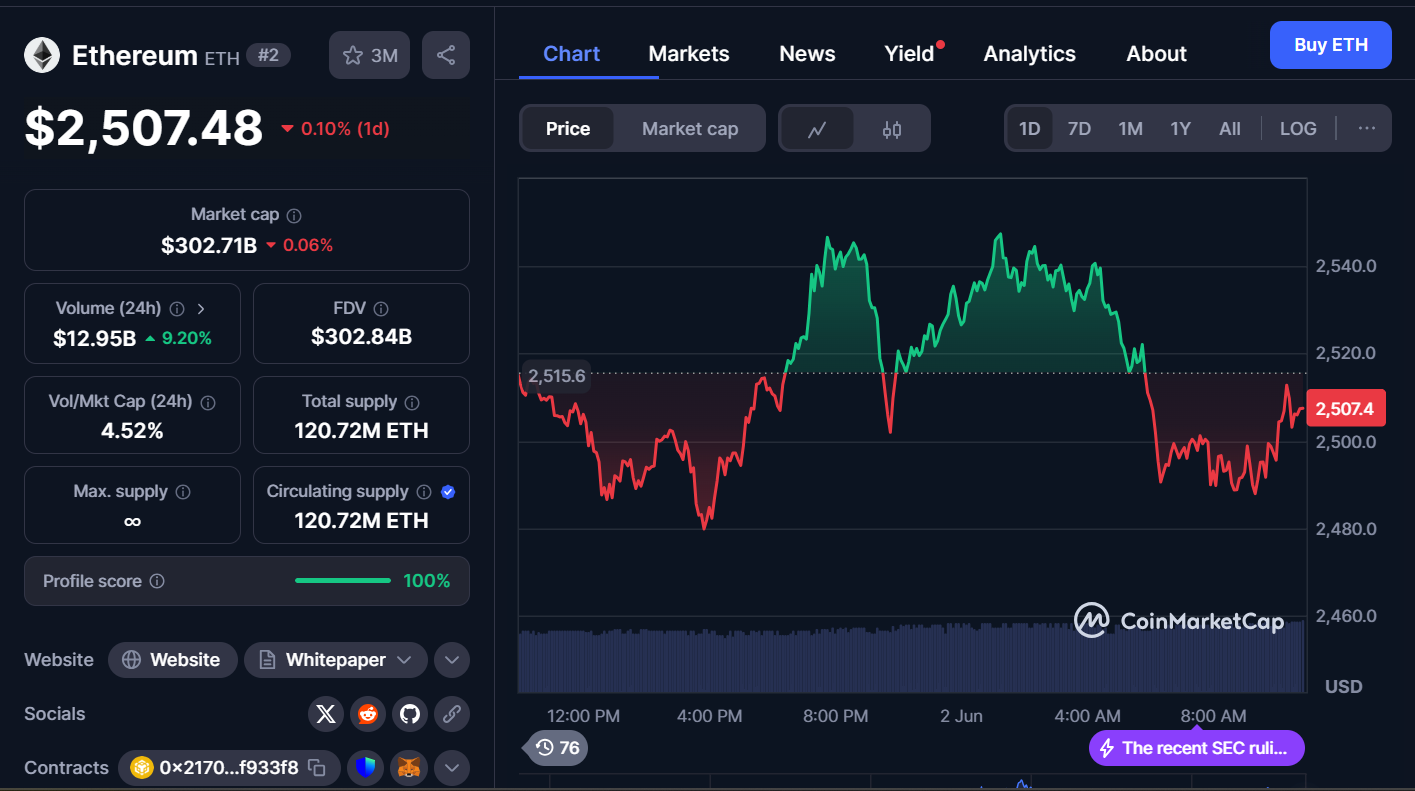
Task: Click the 8:00 PM time axis label
Action: click(836, 716)
